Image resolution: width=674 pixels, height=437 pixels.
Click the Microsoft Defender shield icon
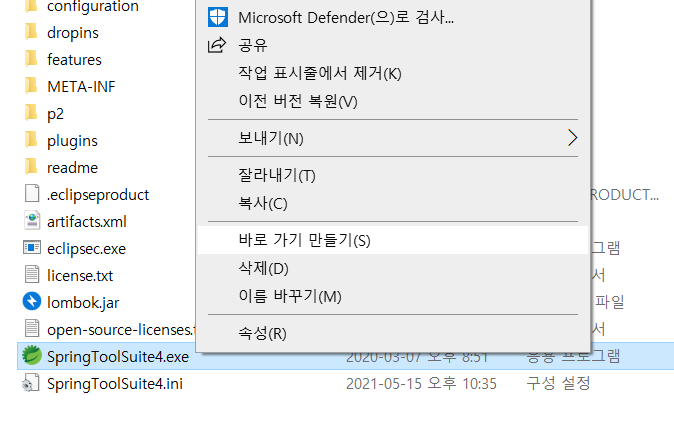click(218, 17)
